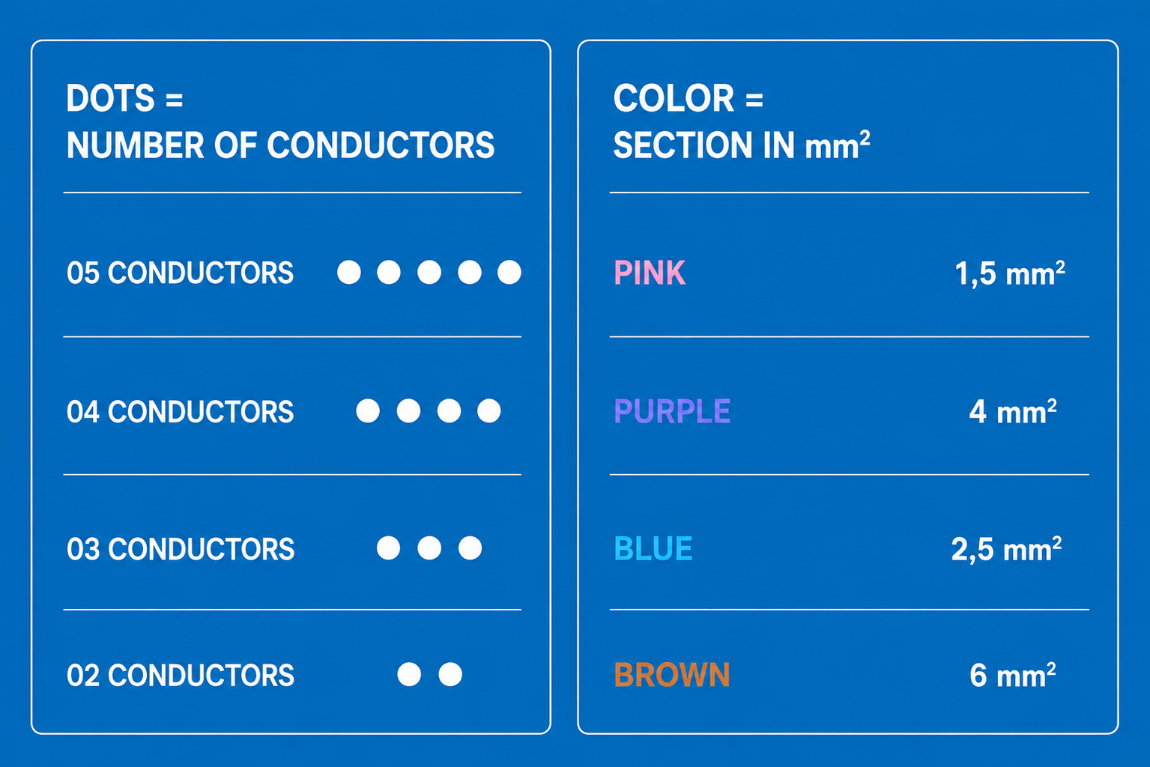The image size is (1150, 767).
Task: Click the COLOR = SECTION IN mm² heading
Action: pos(741,122)
